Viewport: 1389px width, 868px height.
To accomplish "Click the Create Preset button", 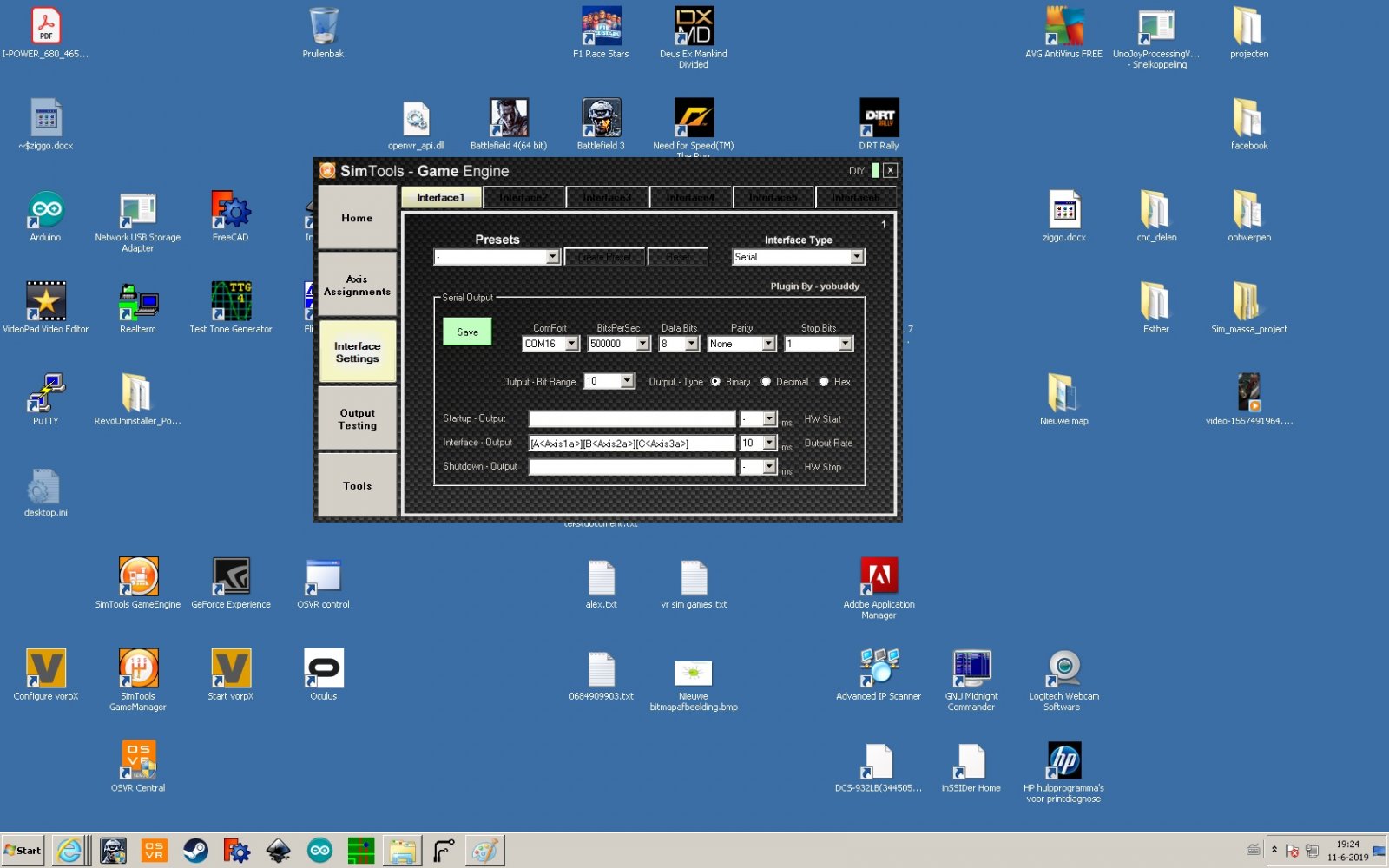I will [x=604, y=257].
